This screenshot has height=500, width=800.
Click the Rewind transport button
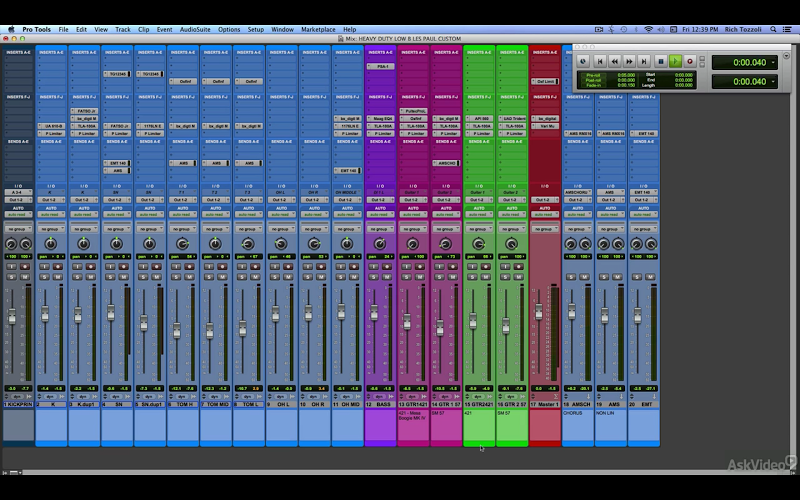(x=614, y=61)
